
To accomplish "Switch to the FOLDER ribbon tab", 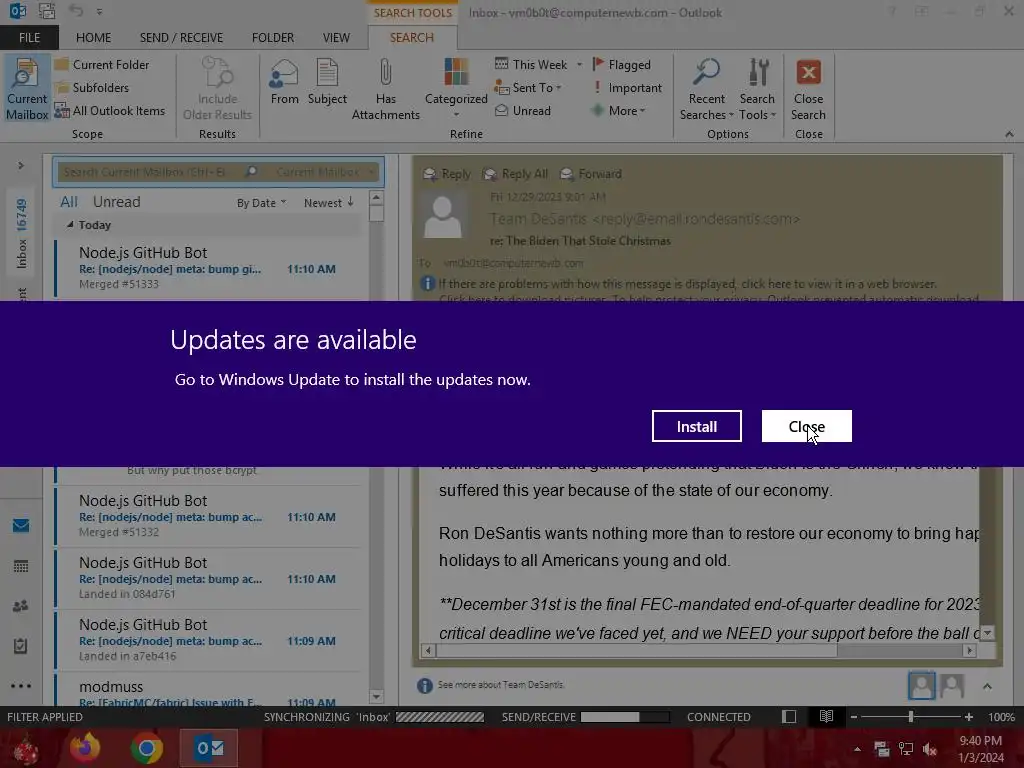I will pos(273,37).
